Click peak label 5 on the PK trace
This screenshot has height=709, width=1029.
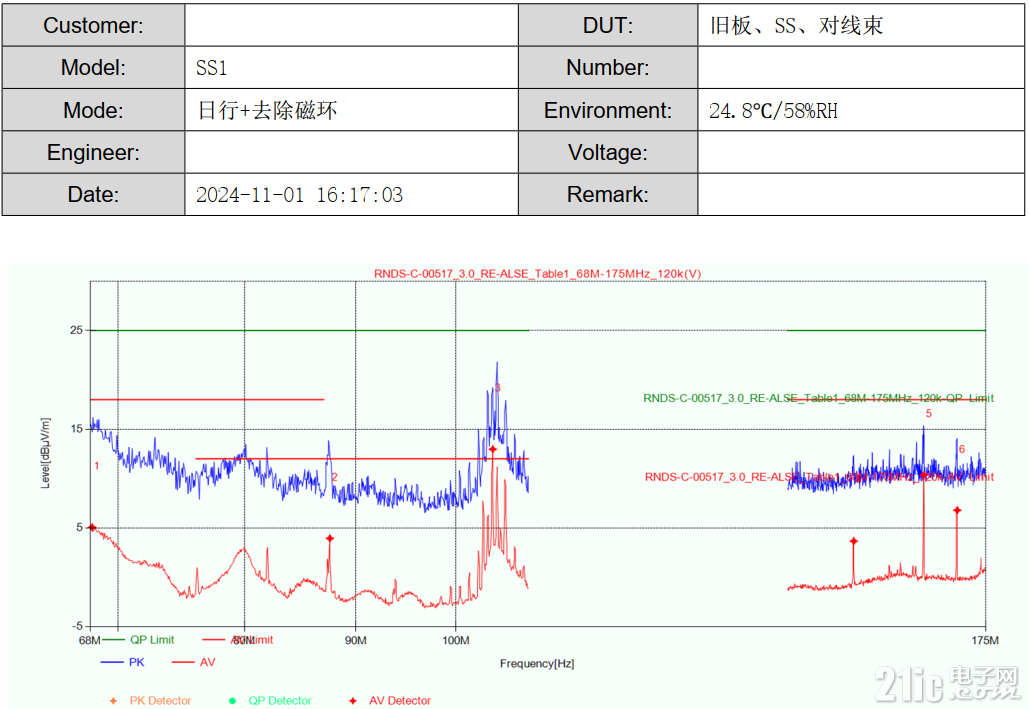click(x=929, y=414)
